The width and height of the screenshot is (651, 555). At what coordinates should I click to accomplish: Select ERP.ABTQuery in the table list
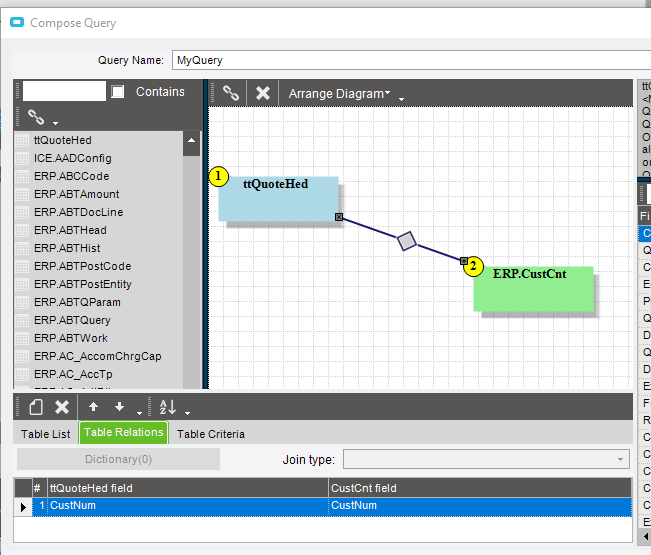click(72, 320)
